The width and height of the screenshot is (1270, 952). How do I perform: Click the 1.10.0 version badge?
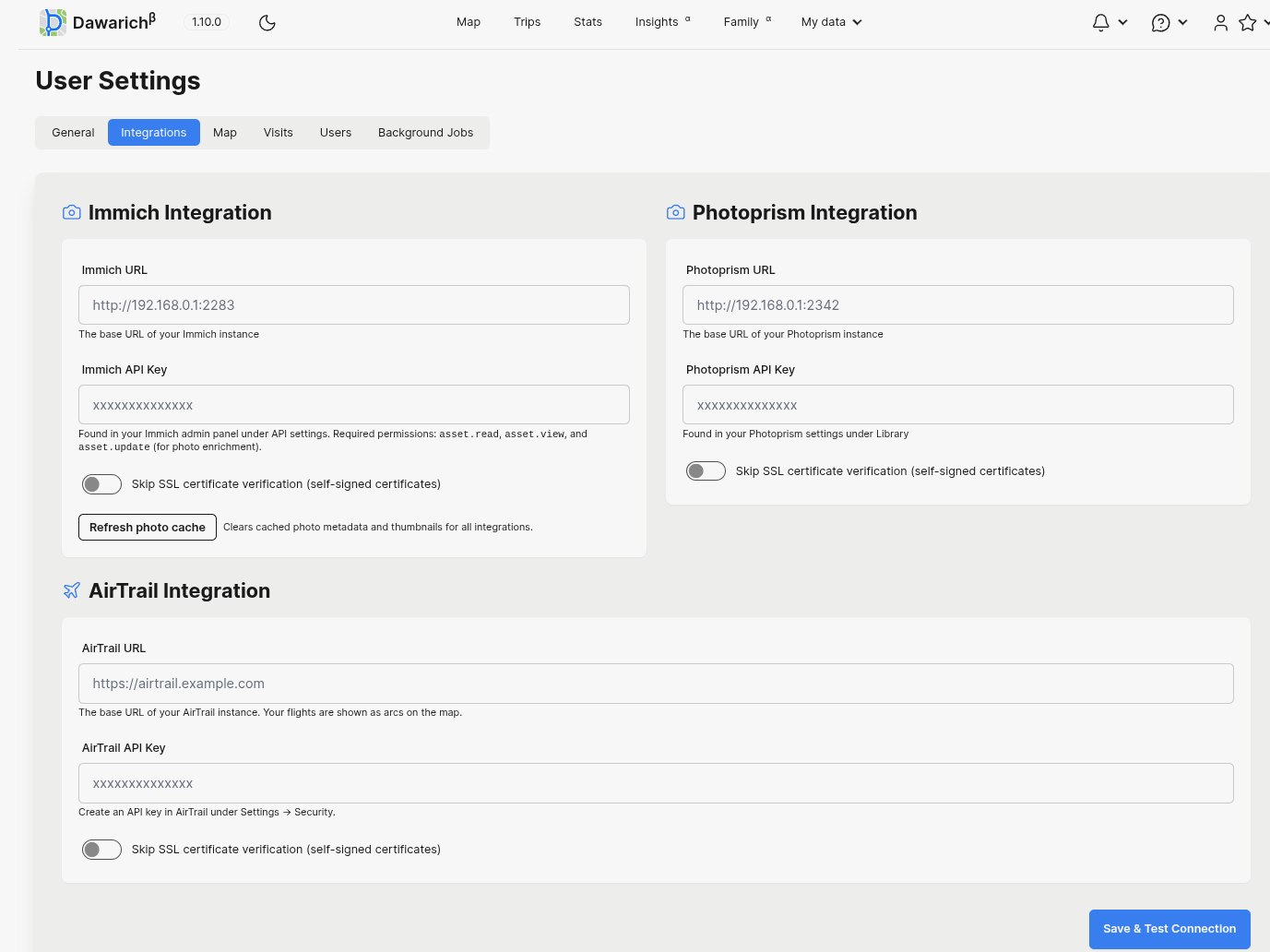pos(207,22)
